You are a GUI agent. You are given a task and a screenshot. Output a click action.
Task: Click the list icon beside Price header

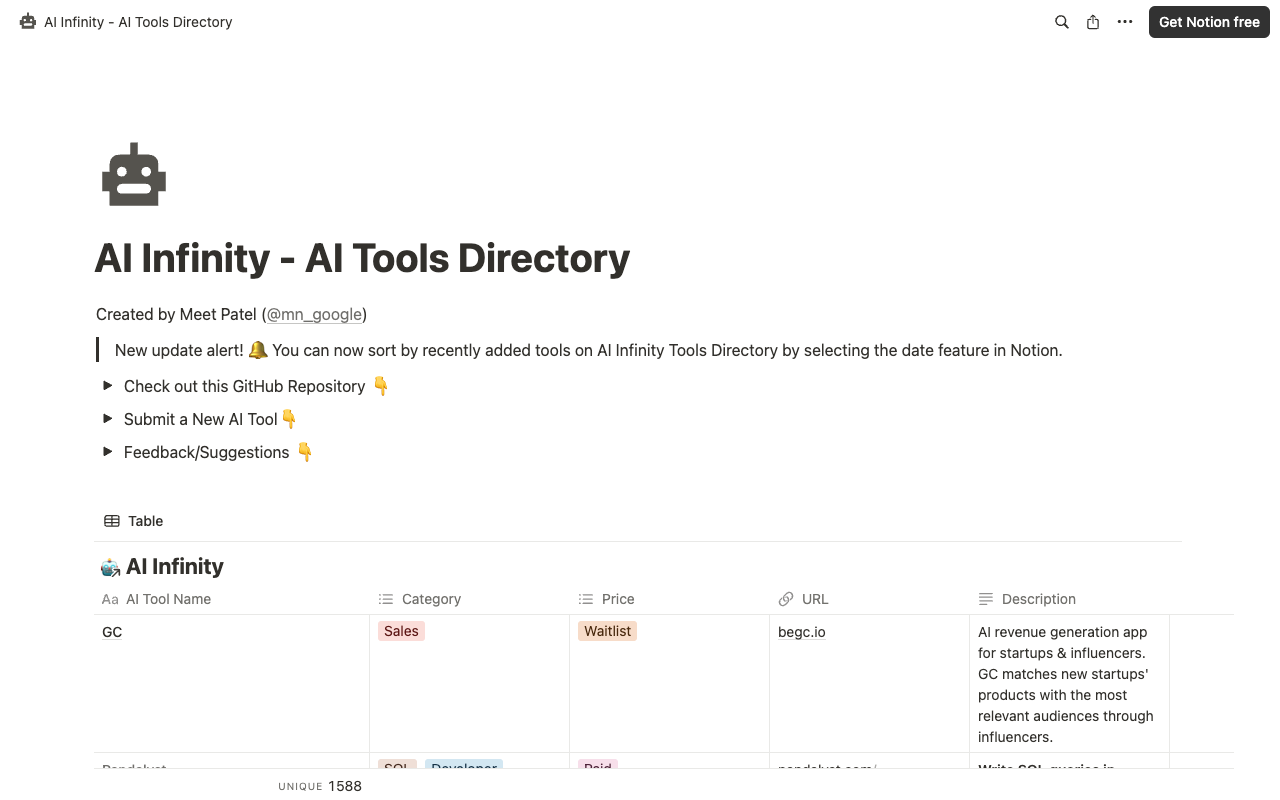(586, 599)
